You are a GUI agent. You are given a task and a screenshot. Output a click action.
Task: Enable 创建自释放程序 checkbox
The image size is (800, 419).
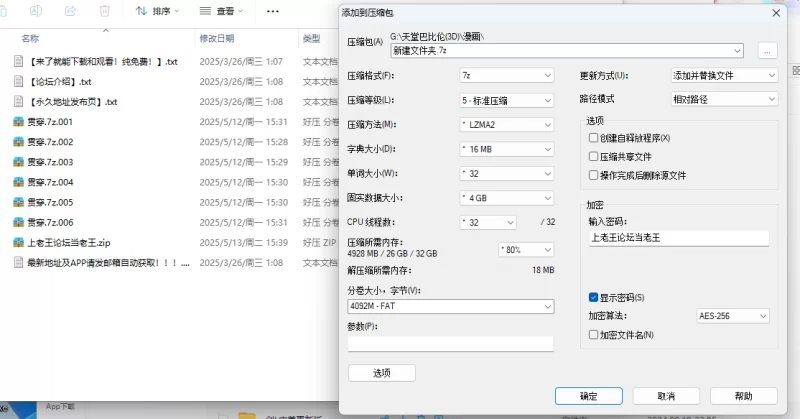tap(593, 138)
